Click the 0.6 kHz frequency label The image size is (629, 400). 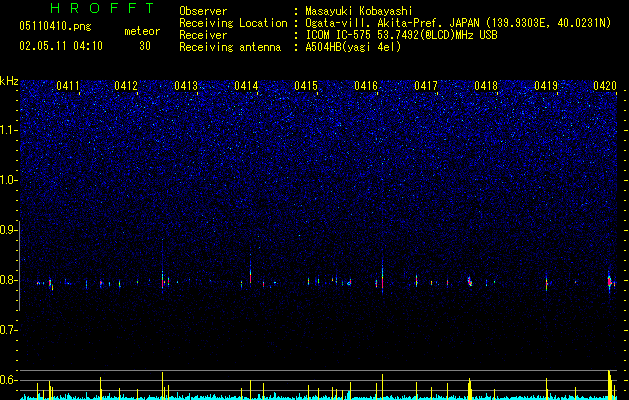[8, 380]
